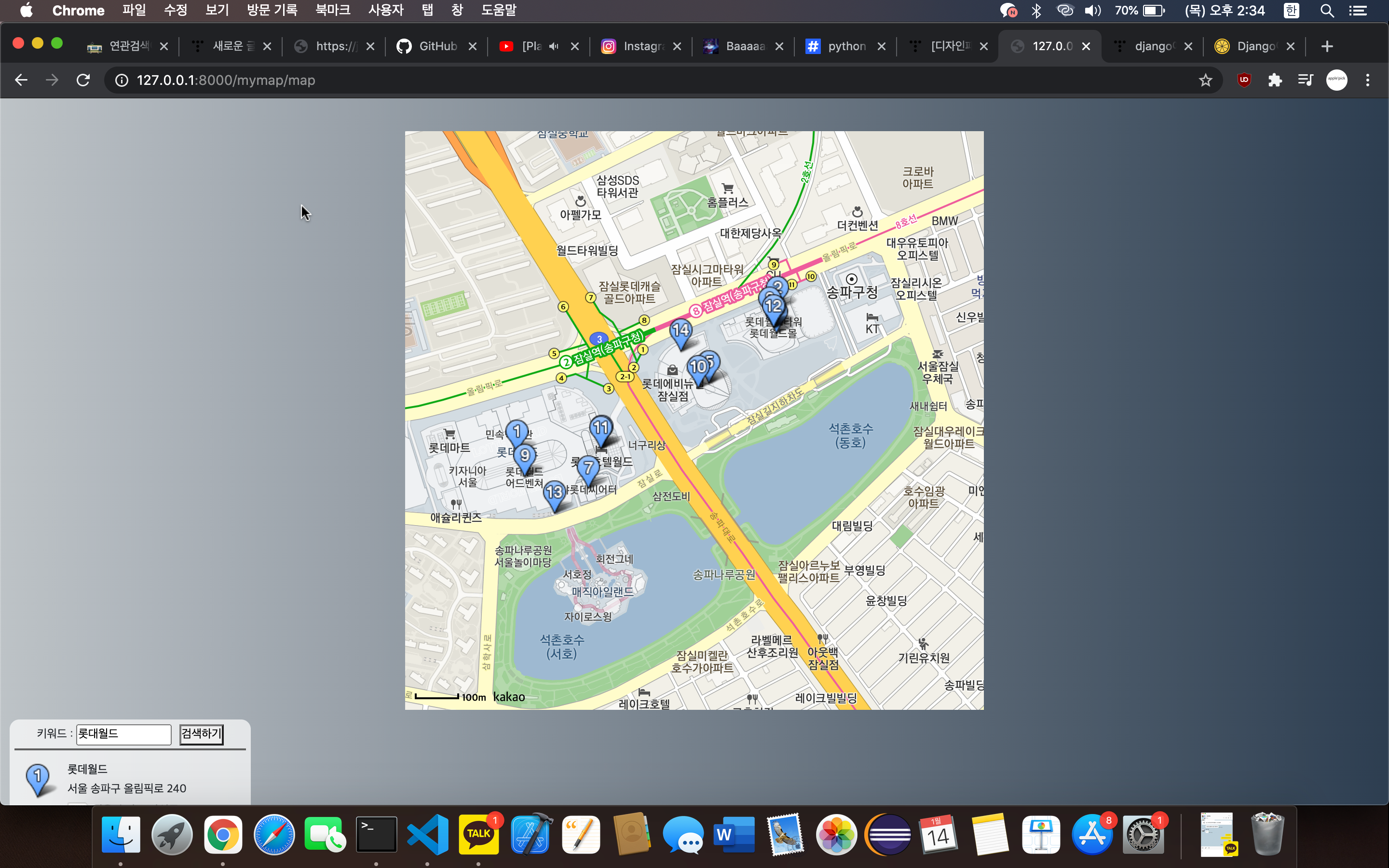Open the Chrome three-dot menu
Screen dimensions: 1389x868
(1368, 81)
